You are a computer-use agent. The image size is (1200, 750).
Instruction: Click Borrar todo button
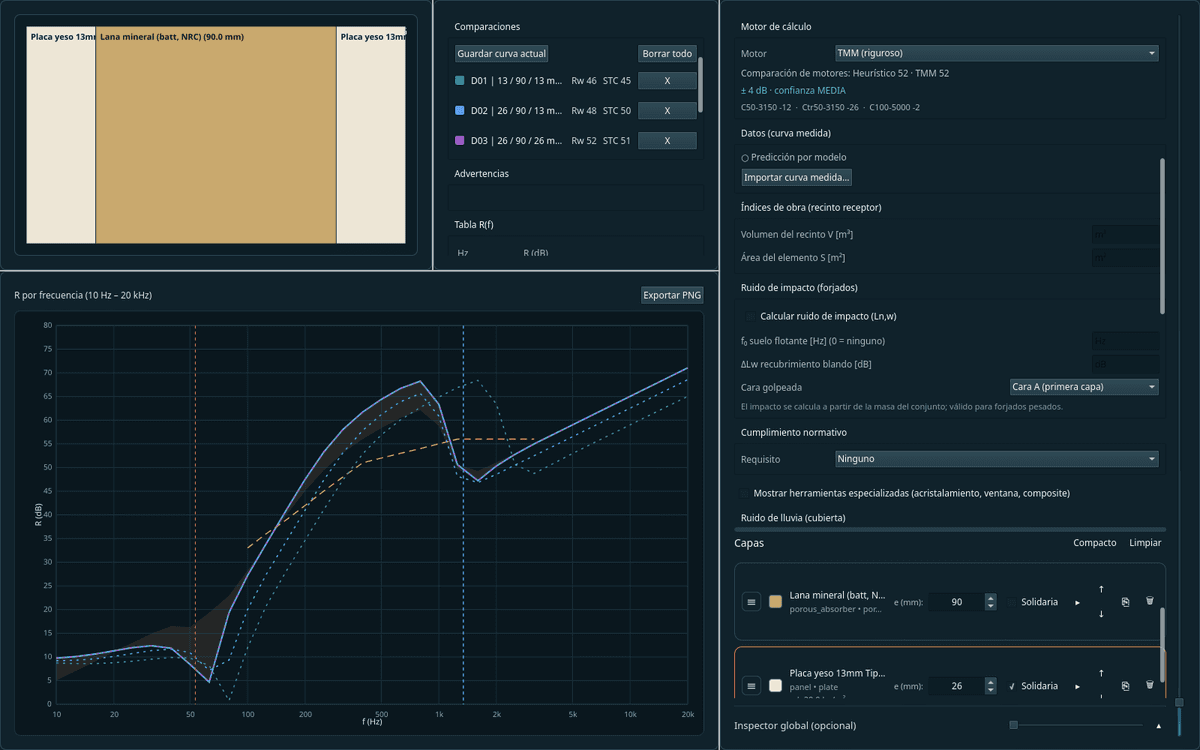[667, 53]
